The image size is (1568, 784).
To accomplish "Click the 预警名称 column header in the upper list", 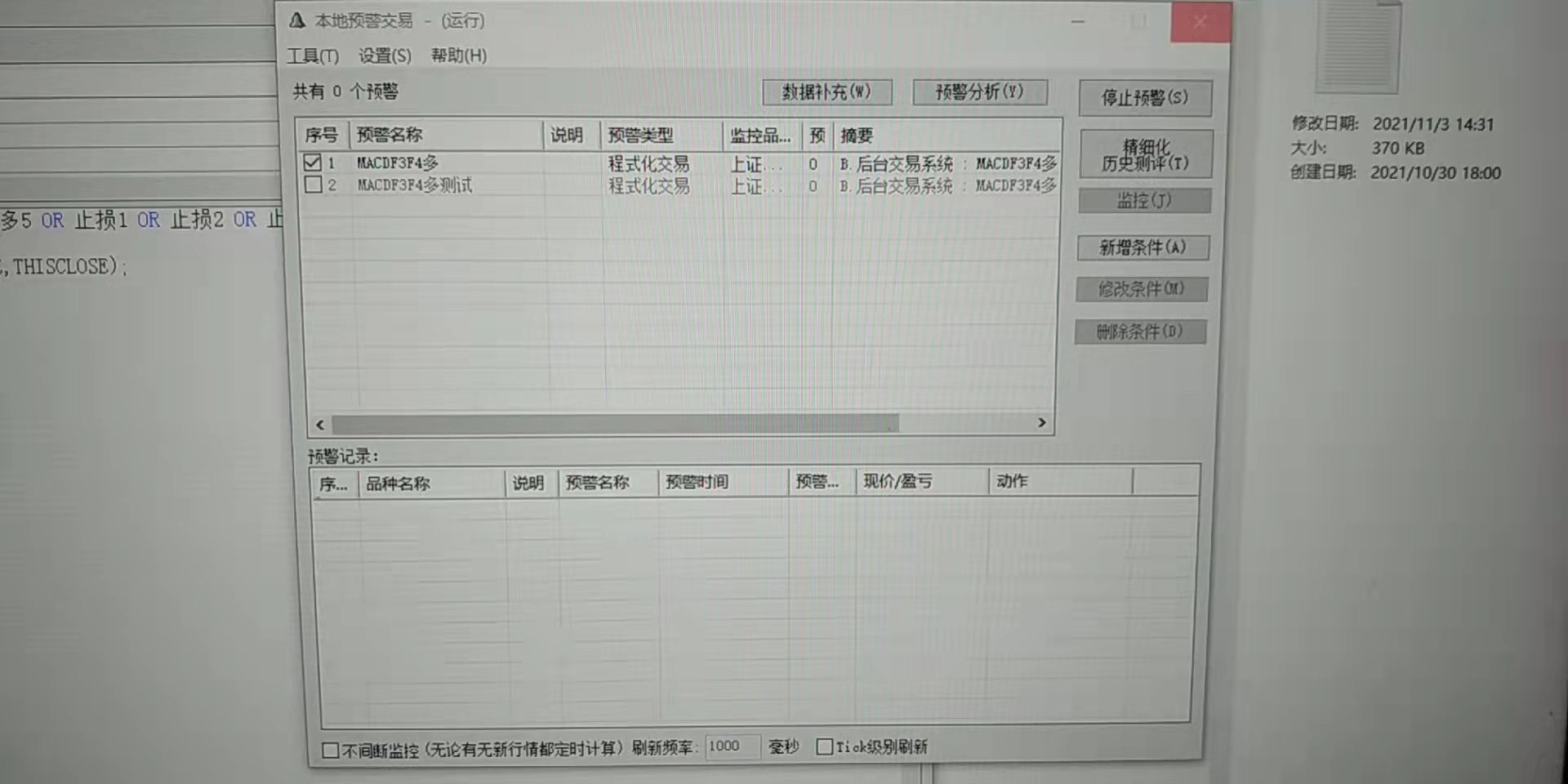I will click(446, 135).
